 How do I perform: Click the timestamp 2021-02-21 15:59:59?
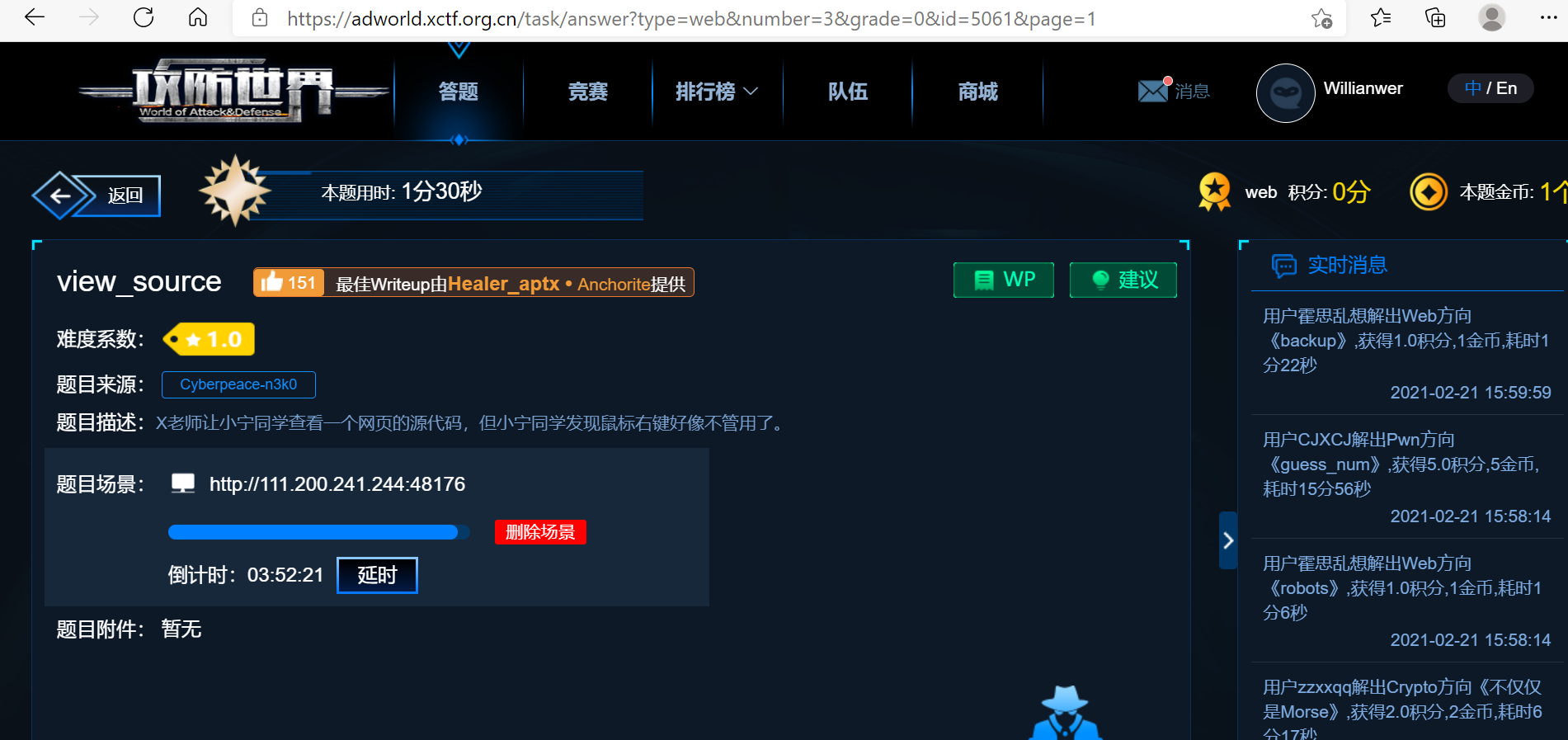[x=1471, y=393]
